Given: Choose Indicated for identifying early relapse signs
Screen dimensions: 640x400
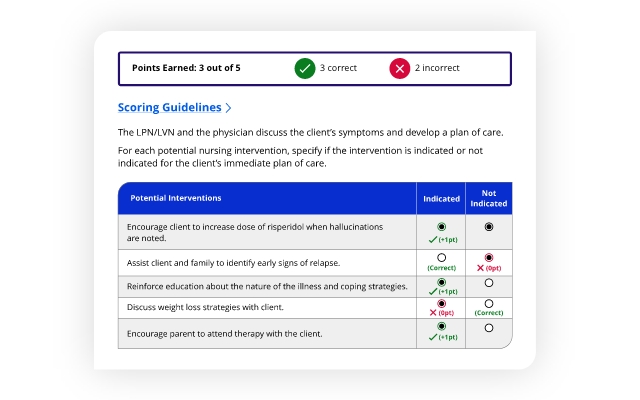Looking at the screenshot, I should click(441, 257).
